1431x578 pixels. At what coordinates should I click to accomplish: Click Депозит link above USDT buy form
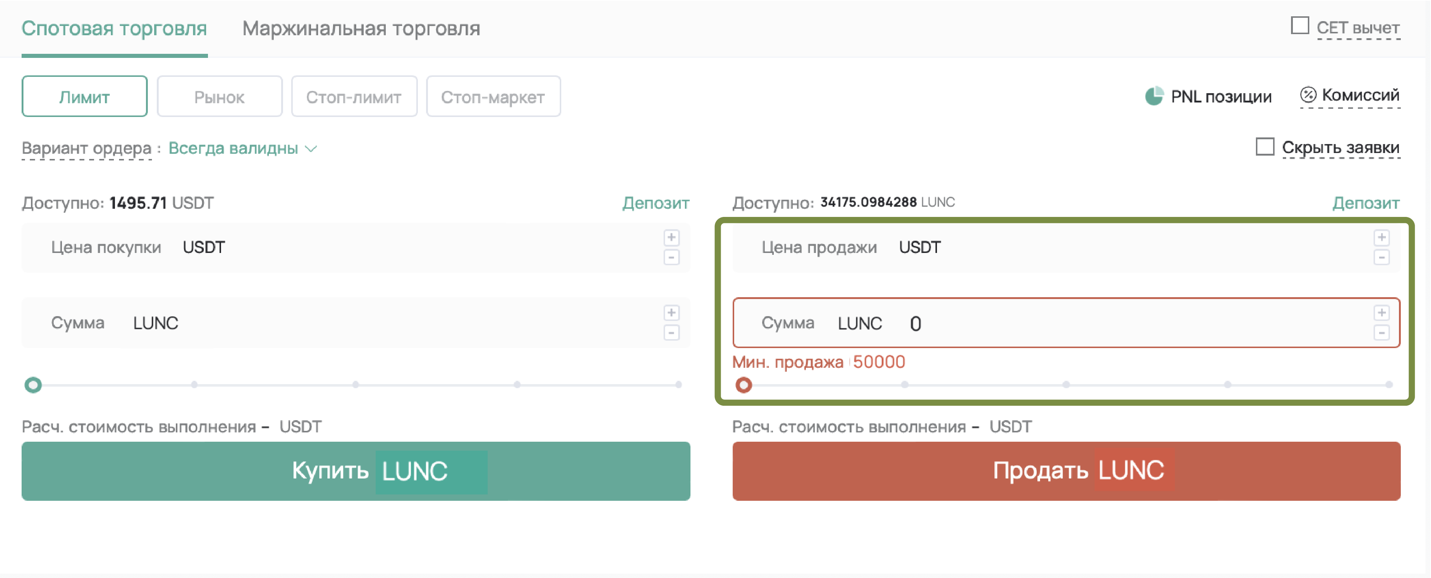[656, 202]
